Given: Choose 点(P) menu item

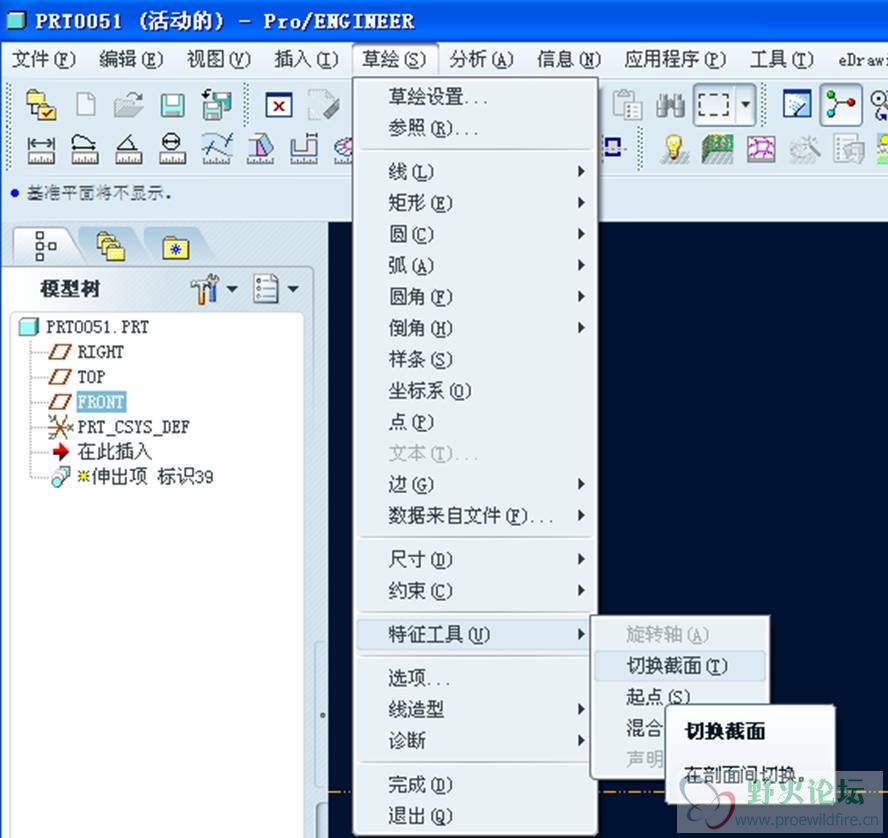Looking at the screenshot, I should pyautogui.click(x=475, y=422).
